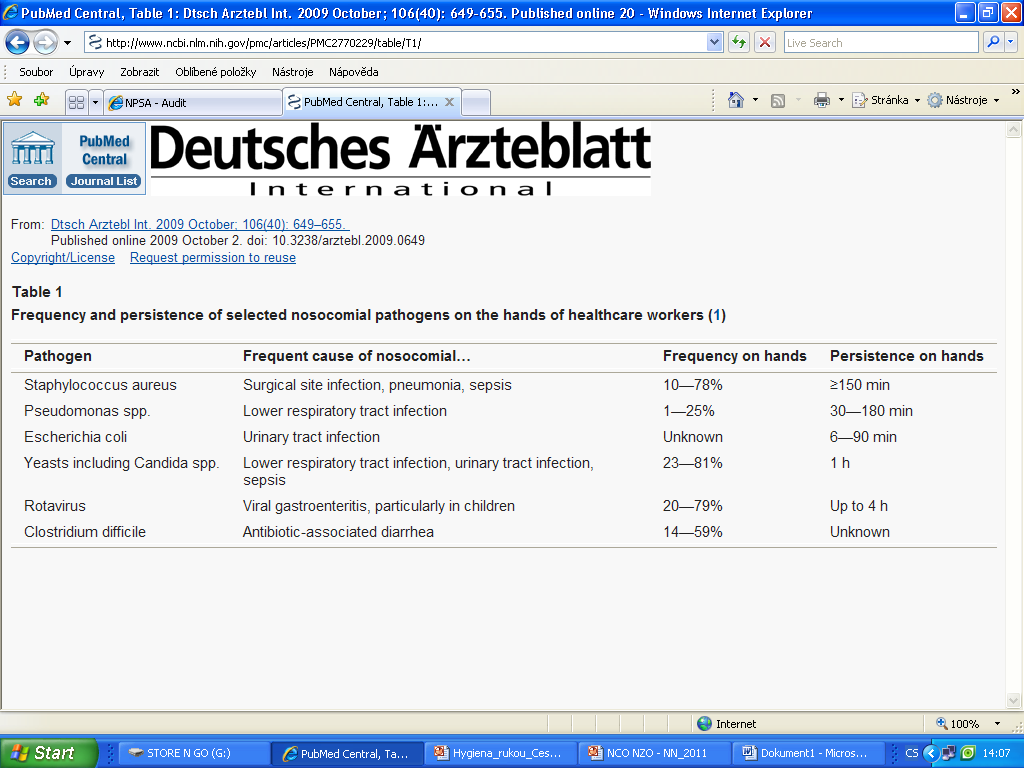This screenshot has width=1024, height=768.
Task: Click the Print icon
Action: pos(822,100)
